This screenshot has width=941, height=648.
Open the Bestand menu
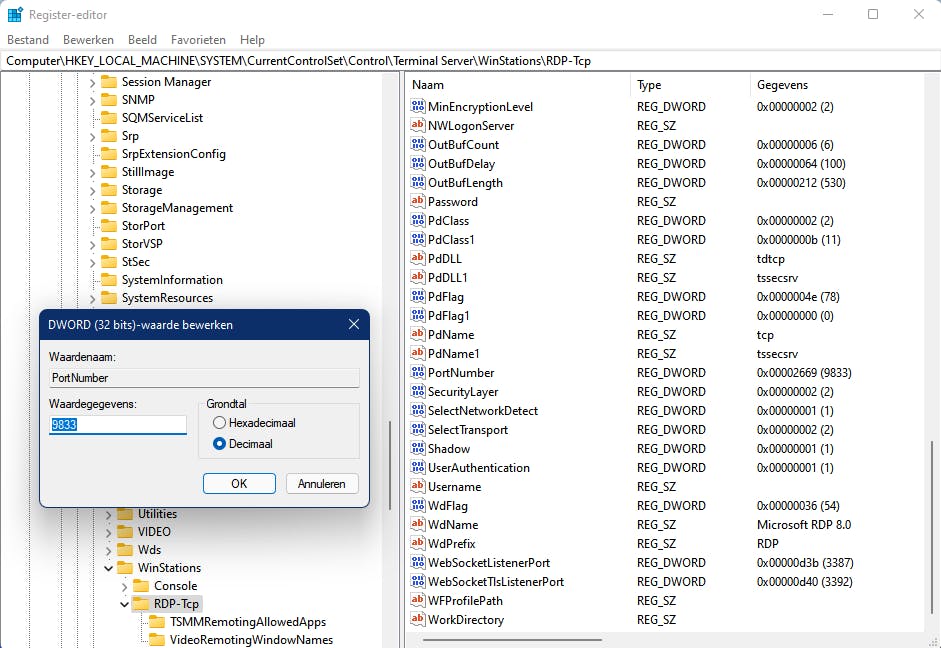pyautogui.click(x=28, y=40)
